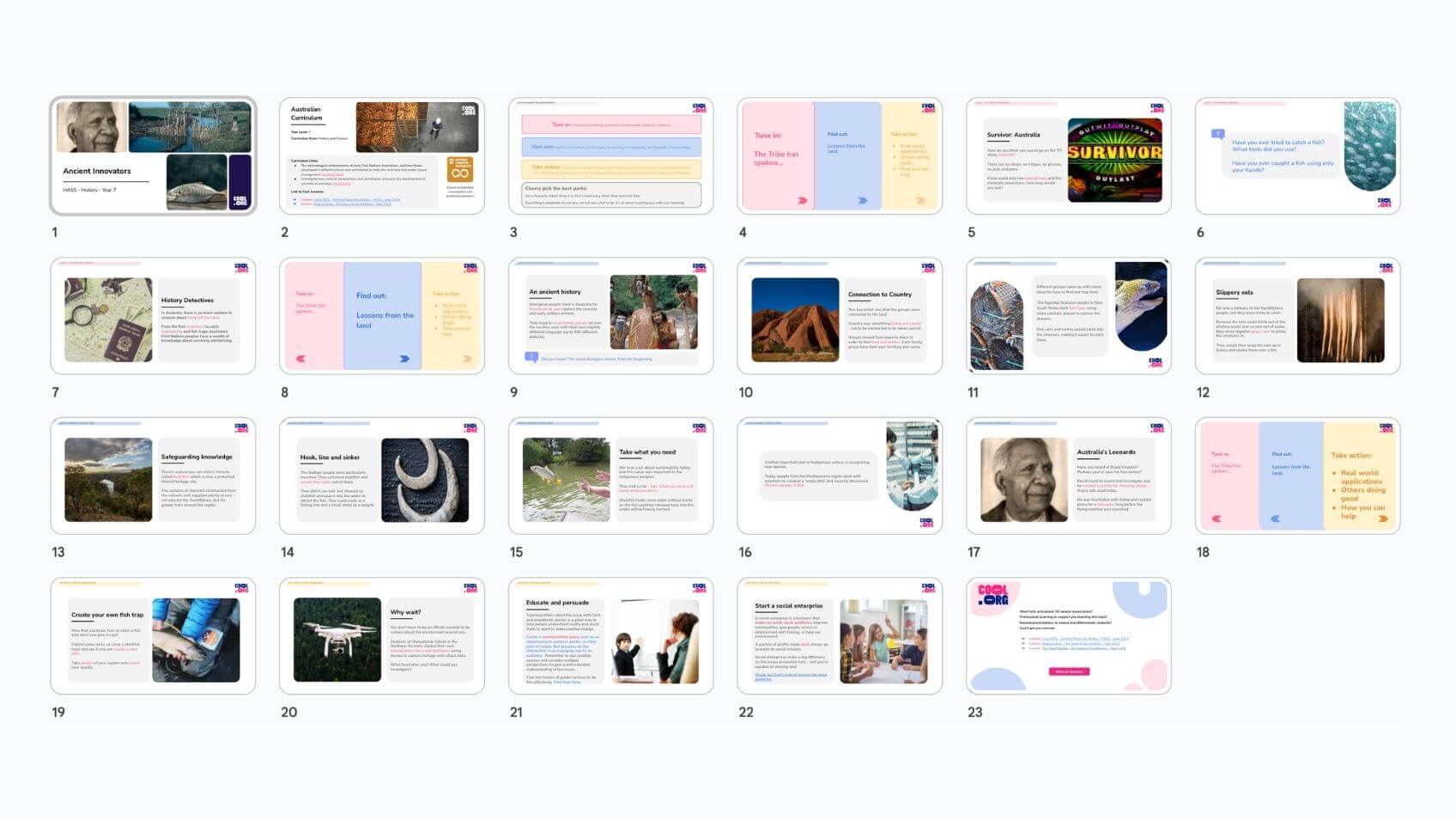Click the yellow arrow on slide 18

pyautogui.click(x=1383, y=519)
